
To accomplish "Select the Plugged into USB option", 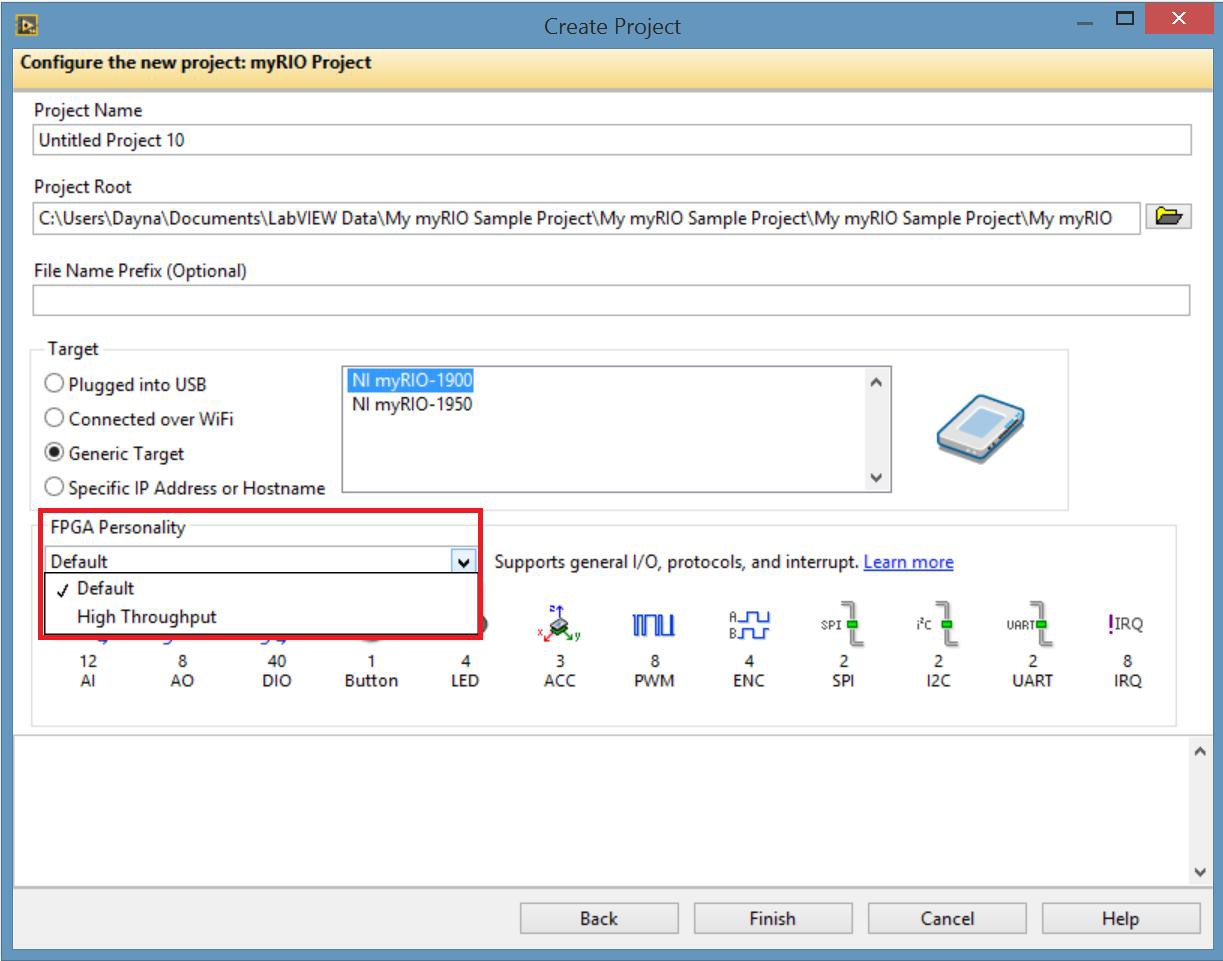I will (x=54, y=384).
